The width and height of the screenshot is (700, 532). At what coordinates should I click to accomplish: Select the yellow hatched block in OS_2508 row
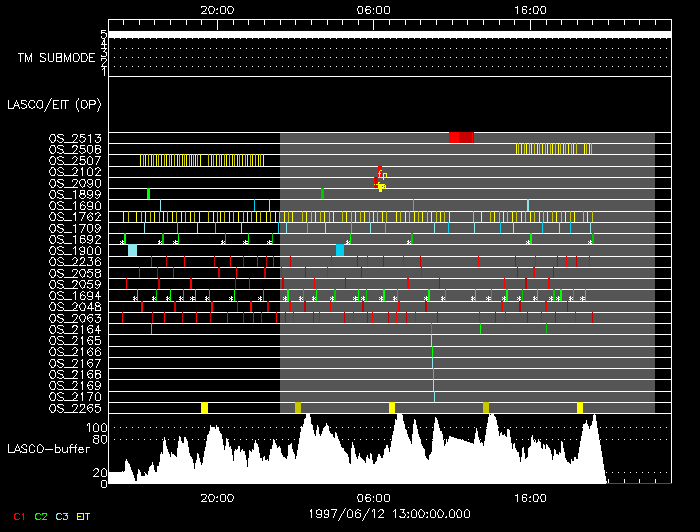(553, 149)
